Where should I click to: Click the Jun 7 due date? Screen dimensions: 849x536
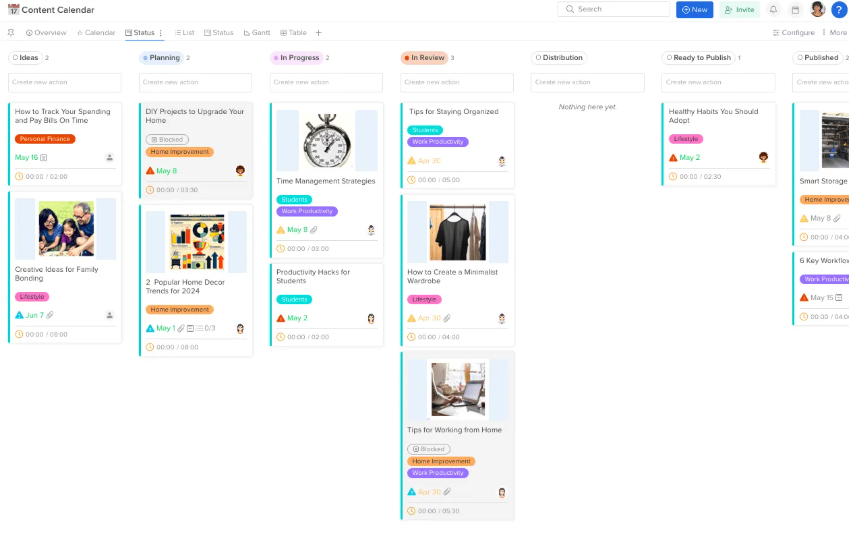35,315
